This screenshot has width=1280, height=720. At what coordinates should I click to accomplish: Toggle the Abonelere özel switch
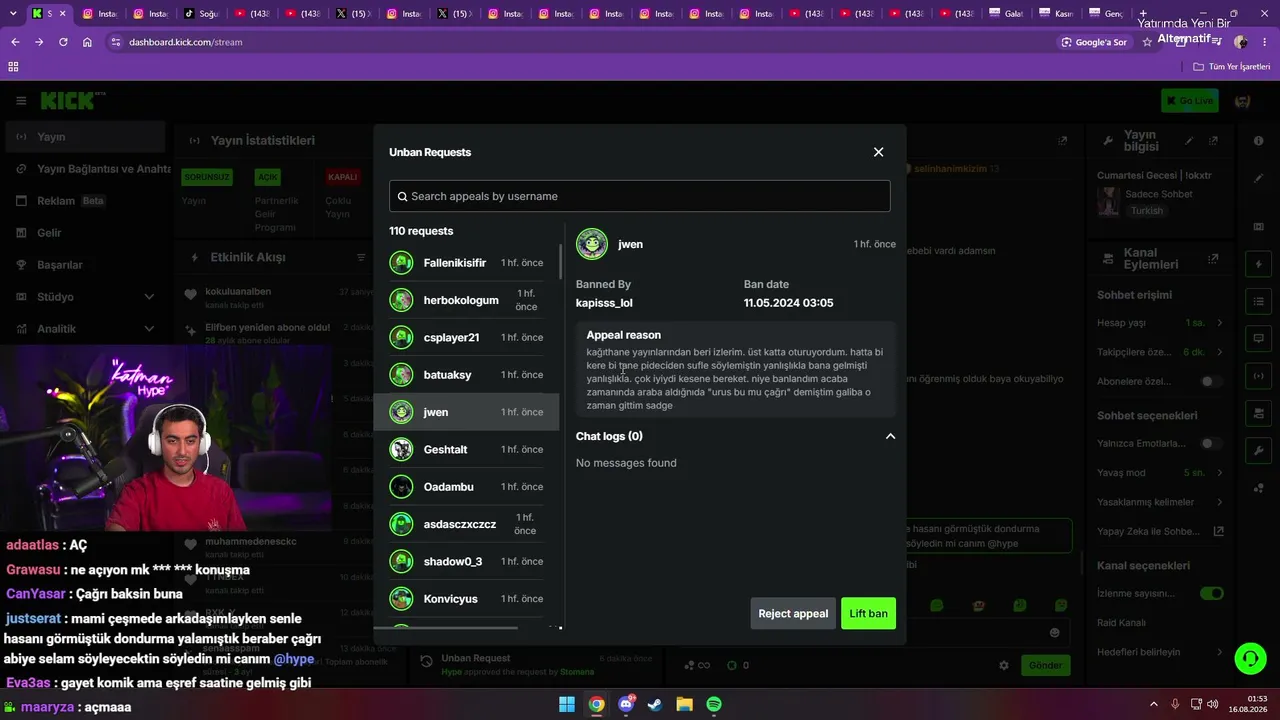click(1211, 381)
